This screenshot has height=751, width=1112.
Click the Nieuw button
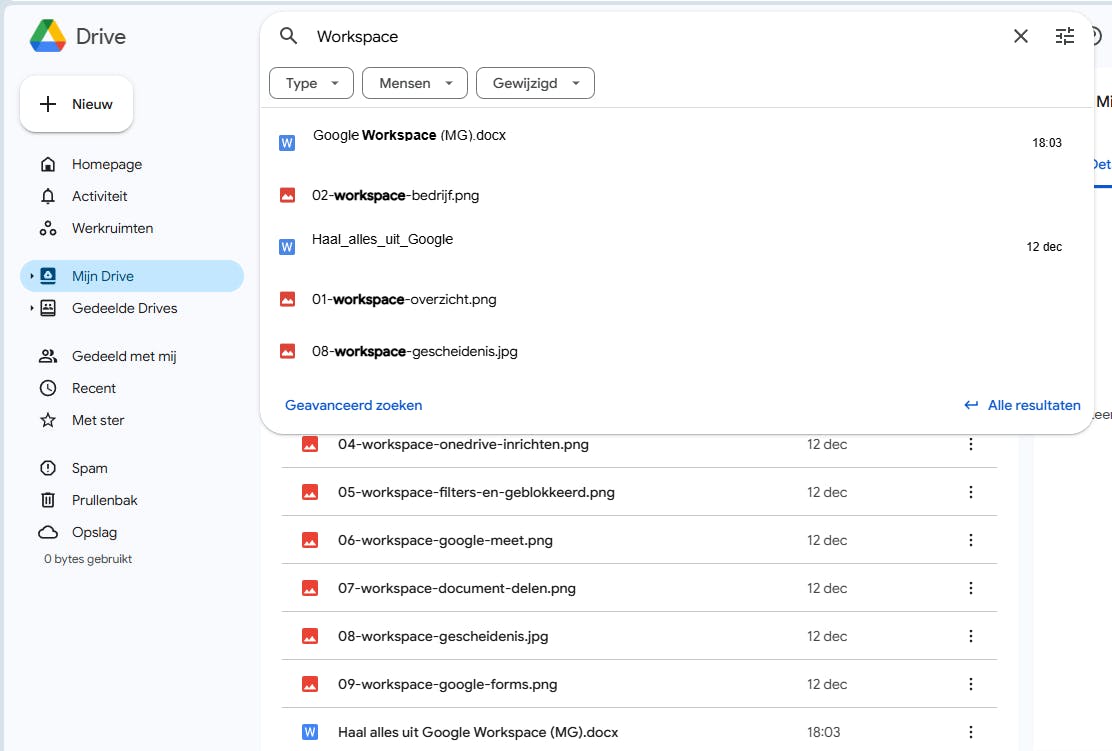[76, 104]
